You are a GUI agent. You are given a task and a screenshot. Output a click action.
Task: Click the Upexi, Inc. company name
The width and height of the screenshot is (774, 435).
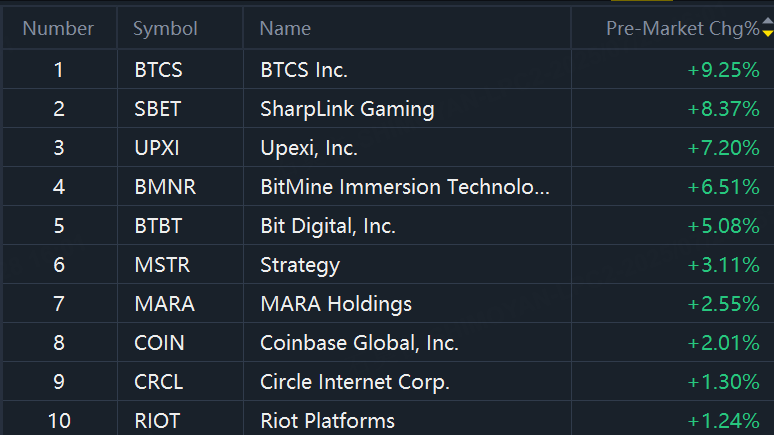click(x=309, y=148)
